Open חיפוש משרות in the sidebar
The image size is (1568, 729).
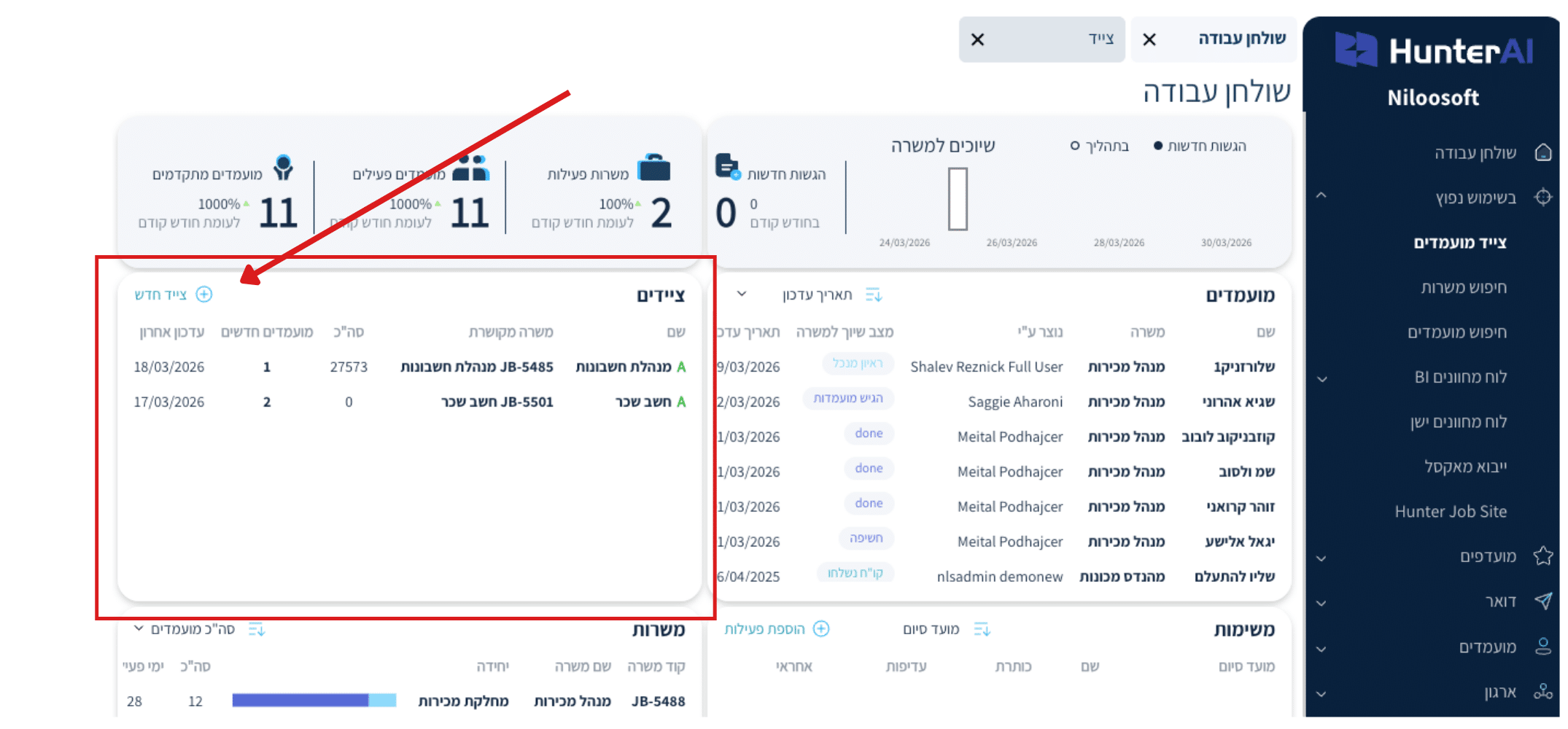(x=1463, y=288)
